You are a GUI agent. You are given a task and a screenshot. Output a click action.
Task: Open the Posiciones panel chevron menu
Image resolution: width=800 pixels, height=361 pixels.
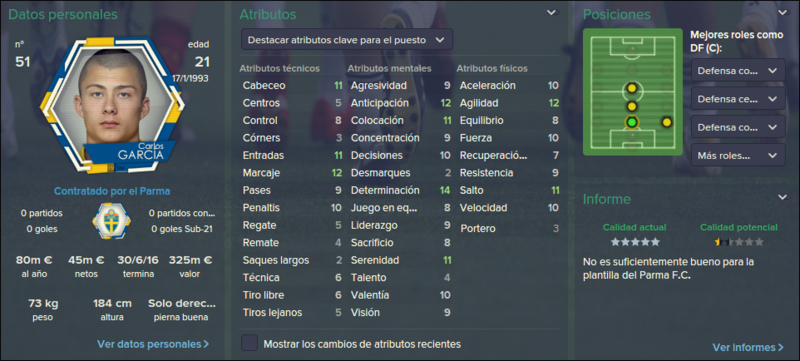(x=782, y=13)
